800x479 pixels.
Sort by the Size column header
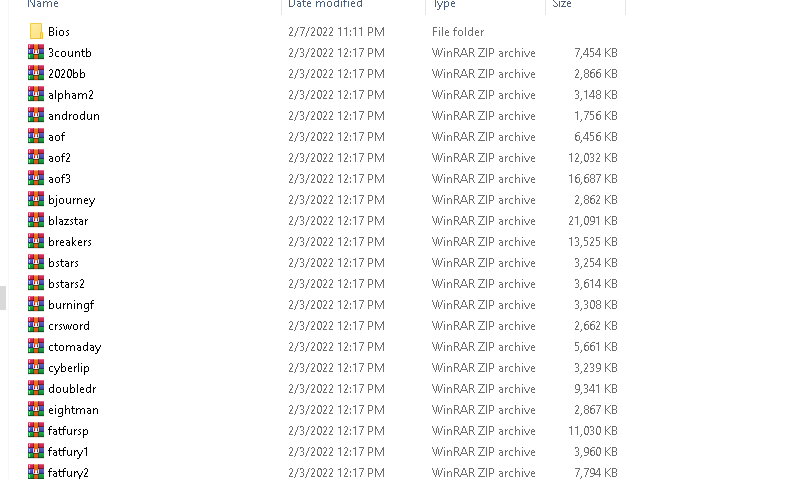point(562,4)
